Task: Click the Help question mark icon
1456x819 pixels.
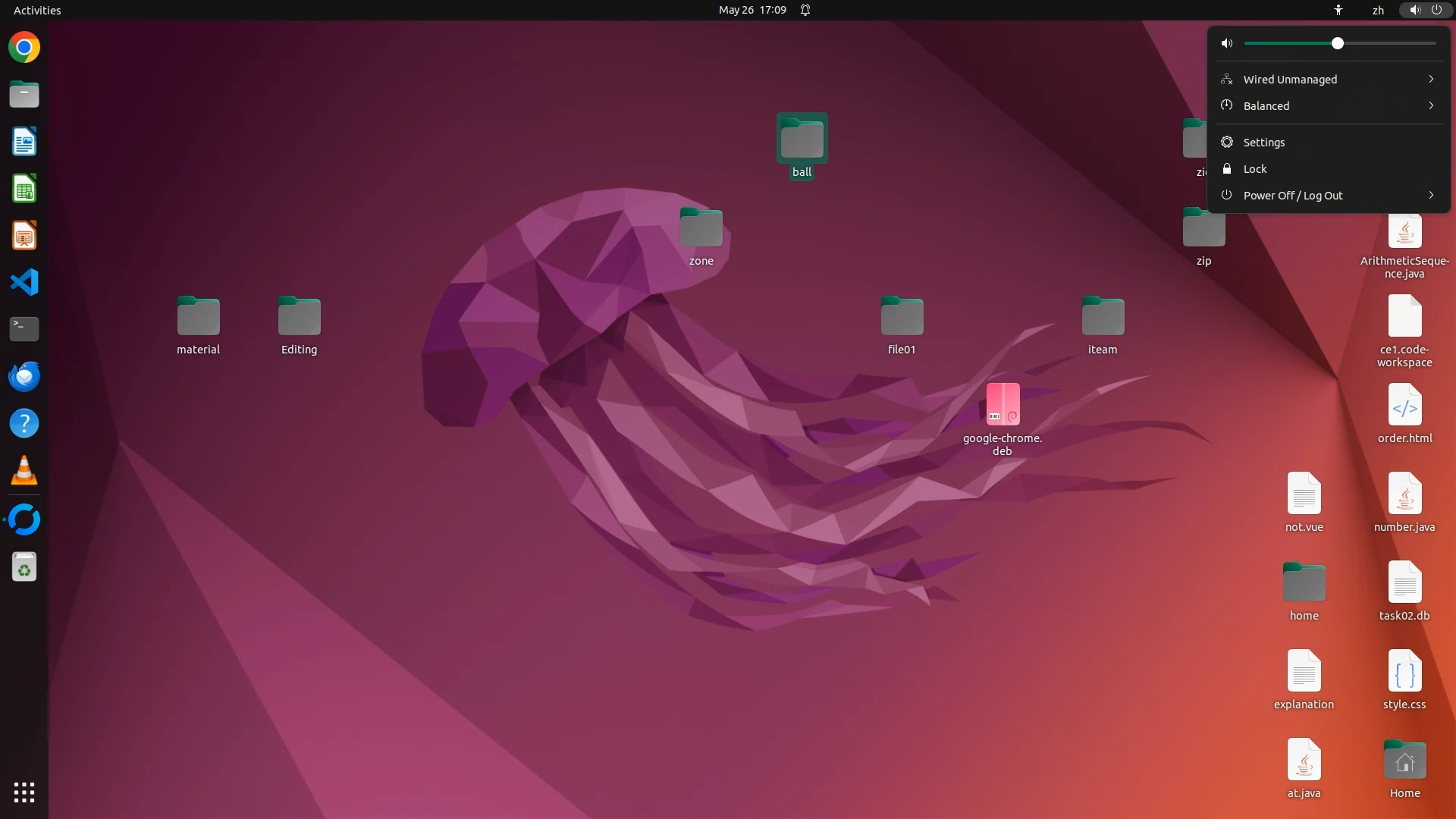Action: (x=24, y=423)
